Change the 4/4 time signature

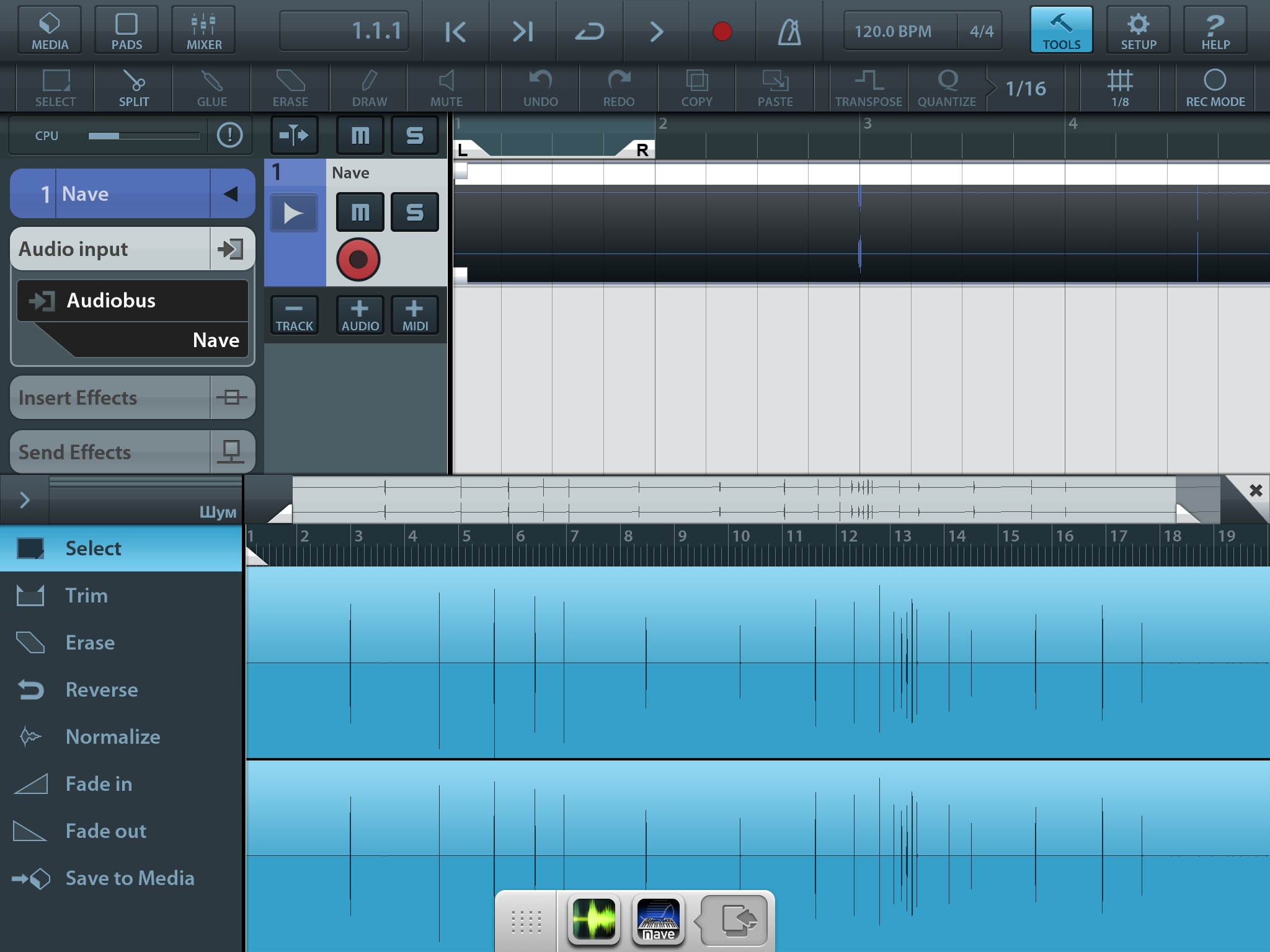(x=982, y=31)
